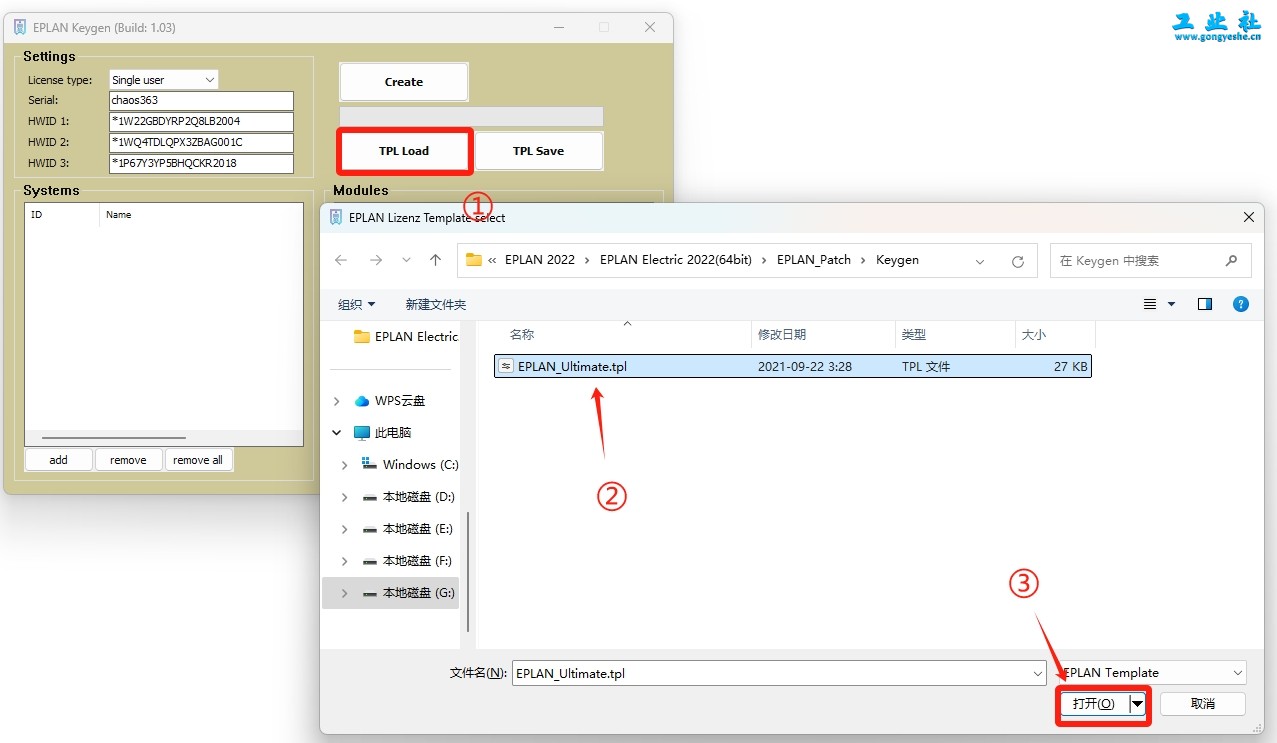
Task: Click the blue help icon
Action: 1241,304
